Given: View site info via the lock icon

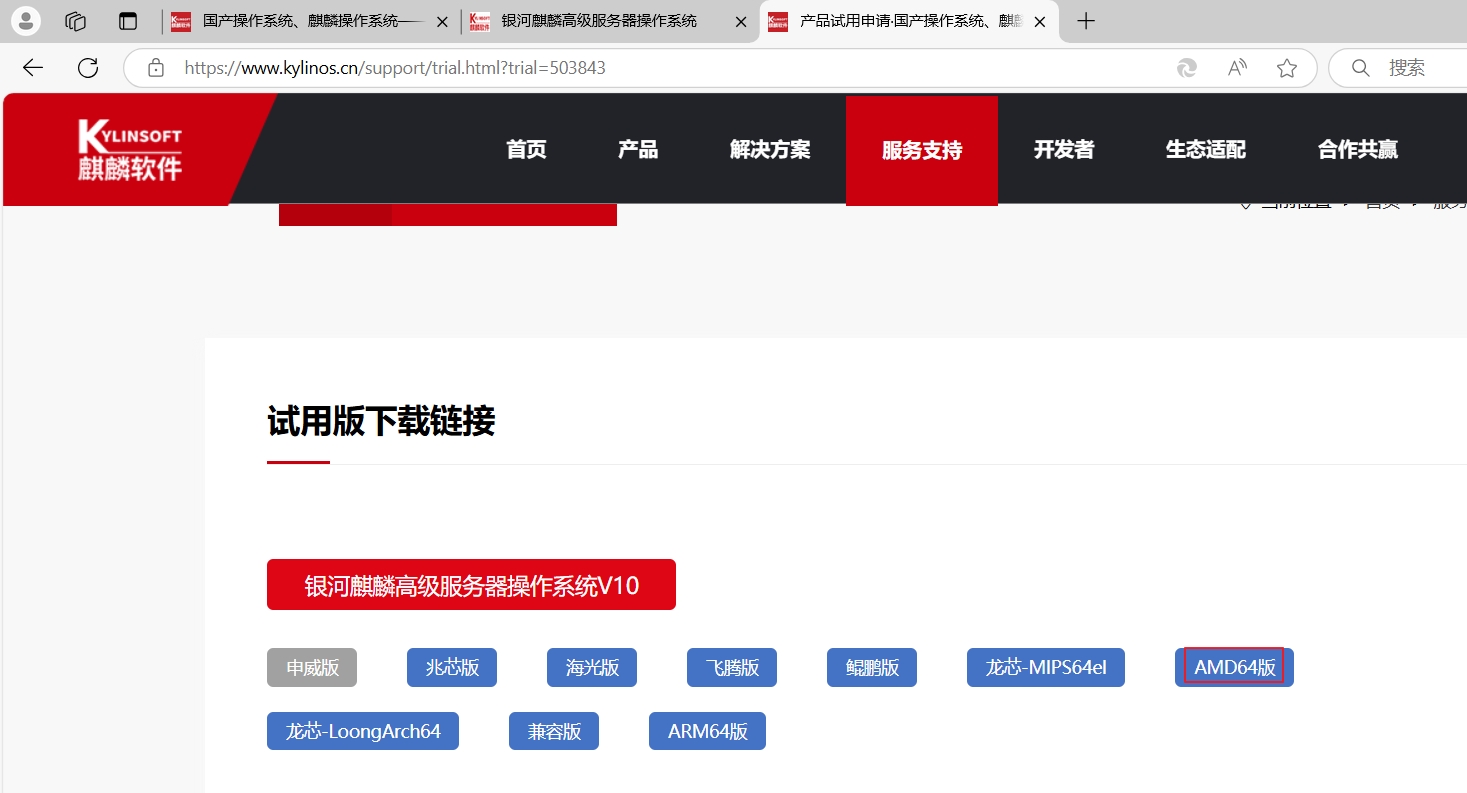Looking at the screenshot, I should (155, 68).
